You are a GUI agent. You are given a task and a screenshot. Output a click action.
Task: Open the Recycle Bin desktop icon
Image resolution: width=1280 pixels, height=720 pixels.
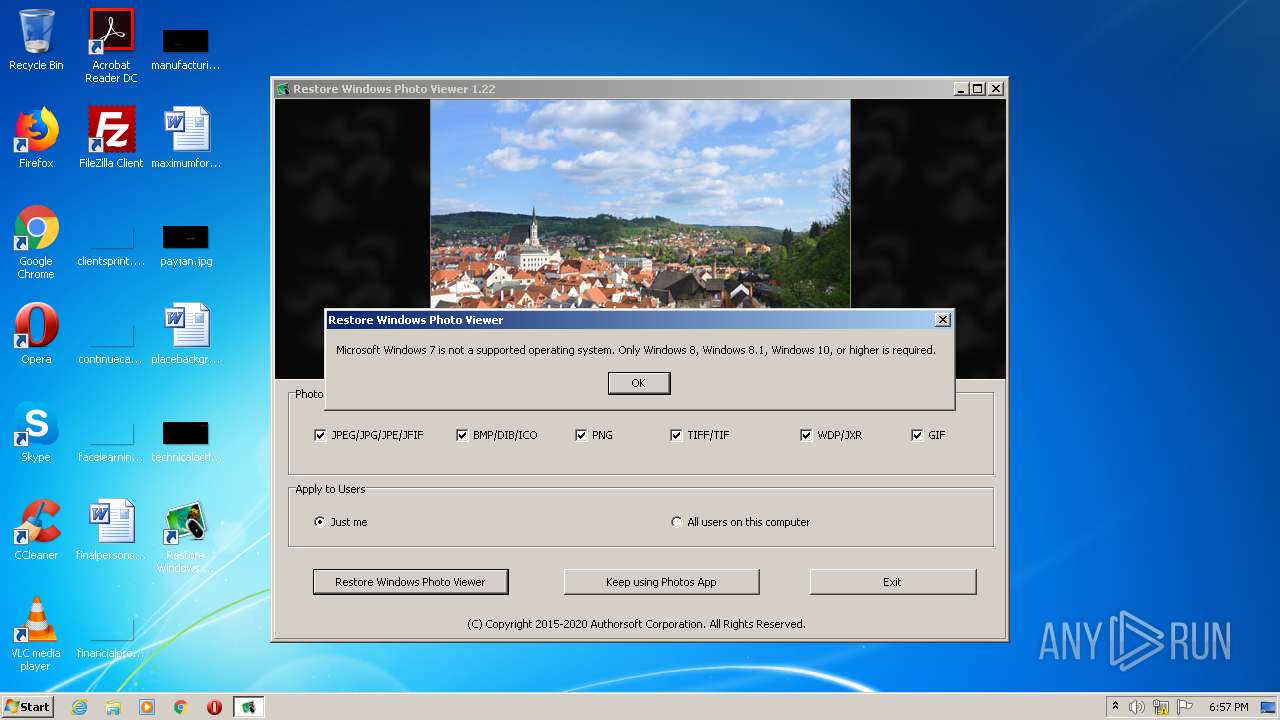[36, 40]
